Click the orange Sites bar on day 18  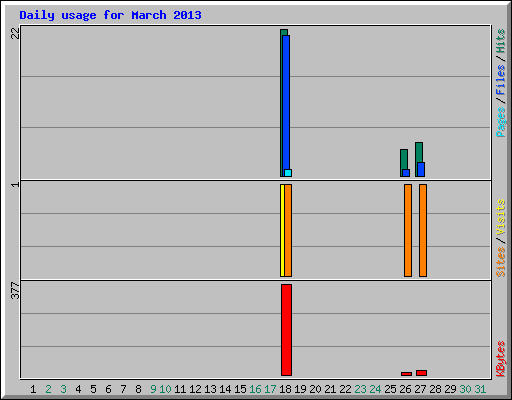pyautogui.click(x=288, y=230)
